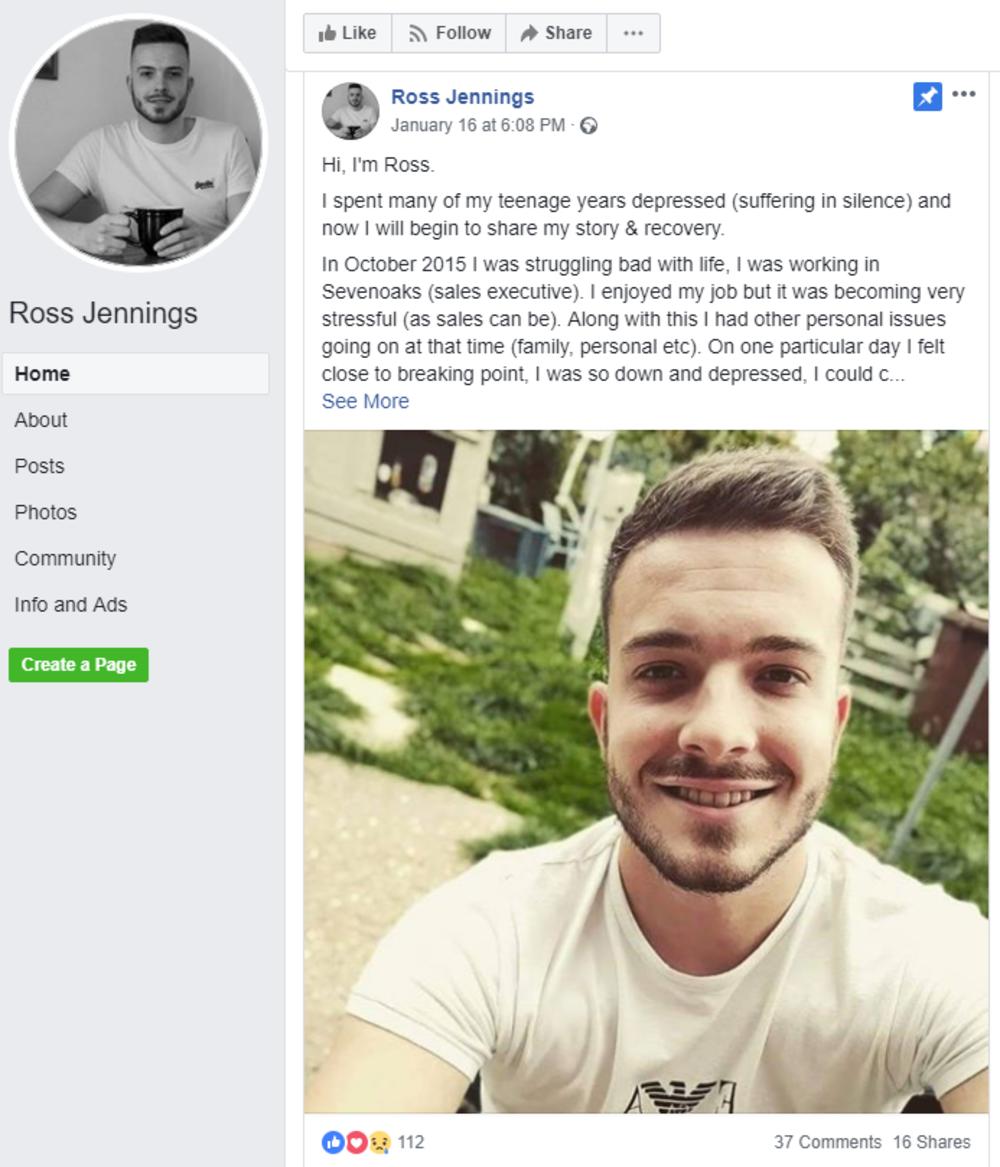Open the Posts section
This screenshot has height=1167, width=1000.
click(x=39, y=466)
